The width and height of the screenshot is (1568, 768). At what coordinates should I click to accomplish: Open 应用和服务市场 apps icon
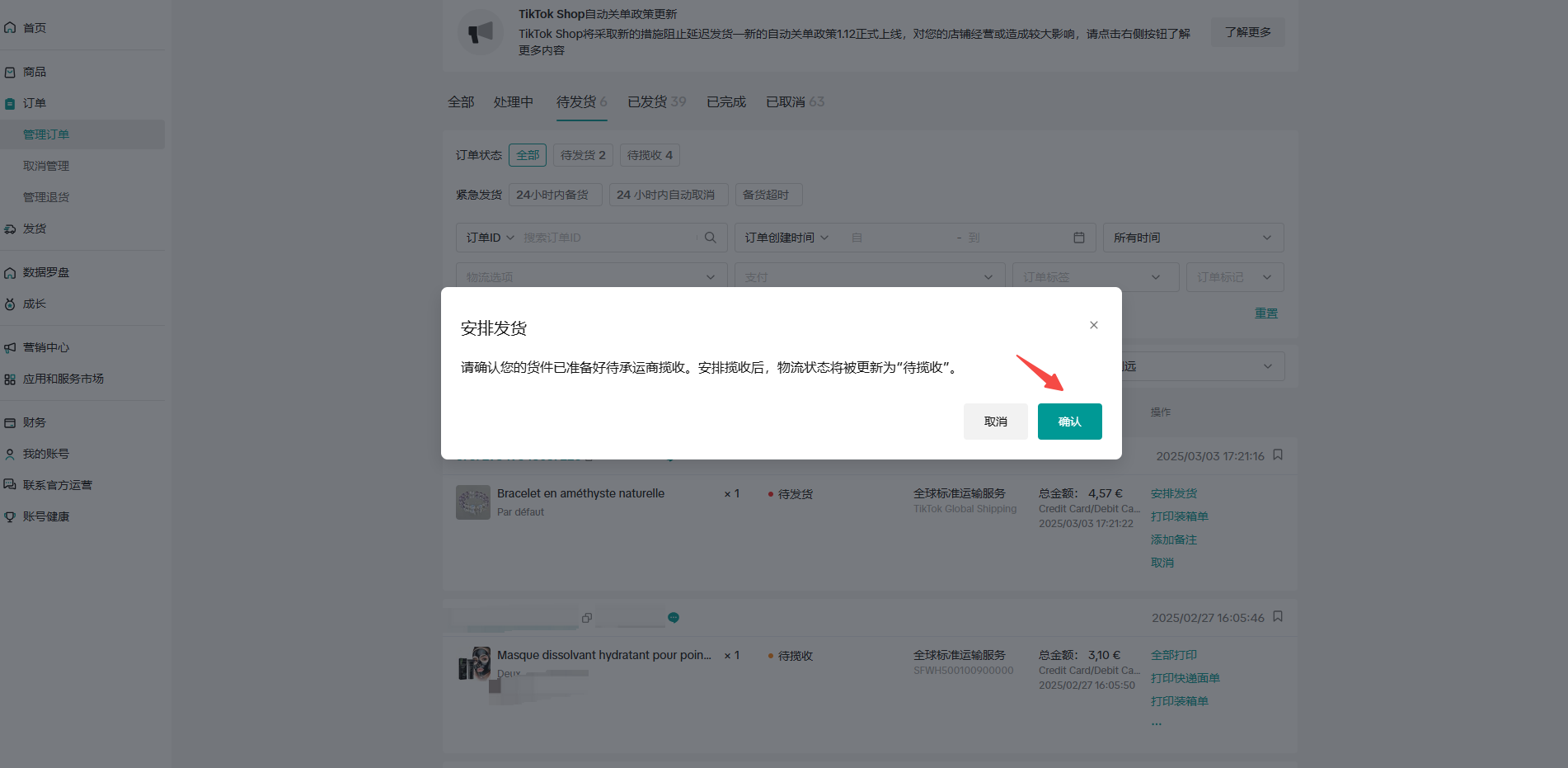[x=10, y=379]
